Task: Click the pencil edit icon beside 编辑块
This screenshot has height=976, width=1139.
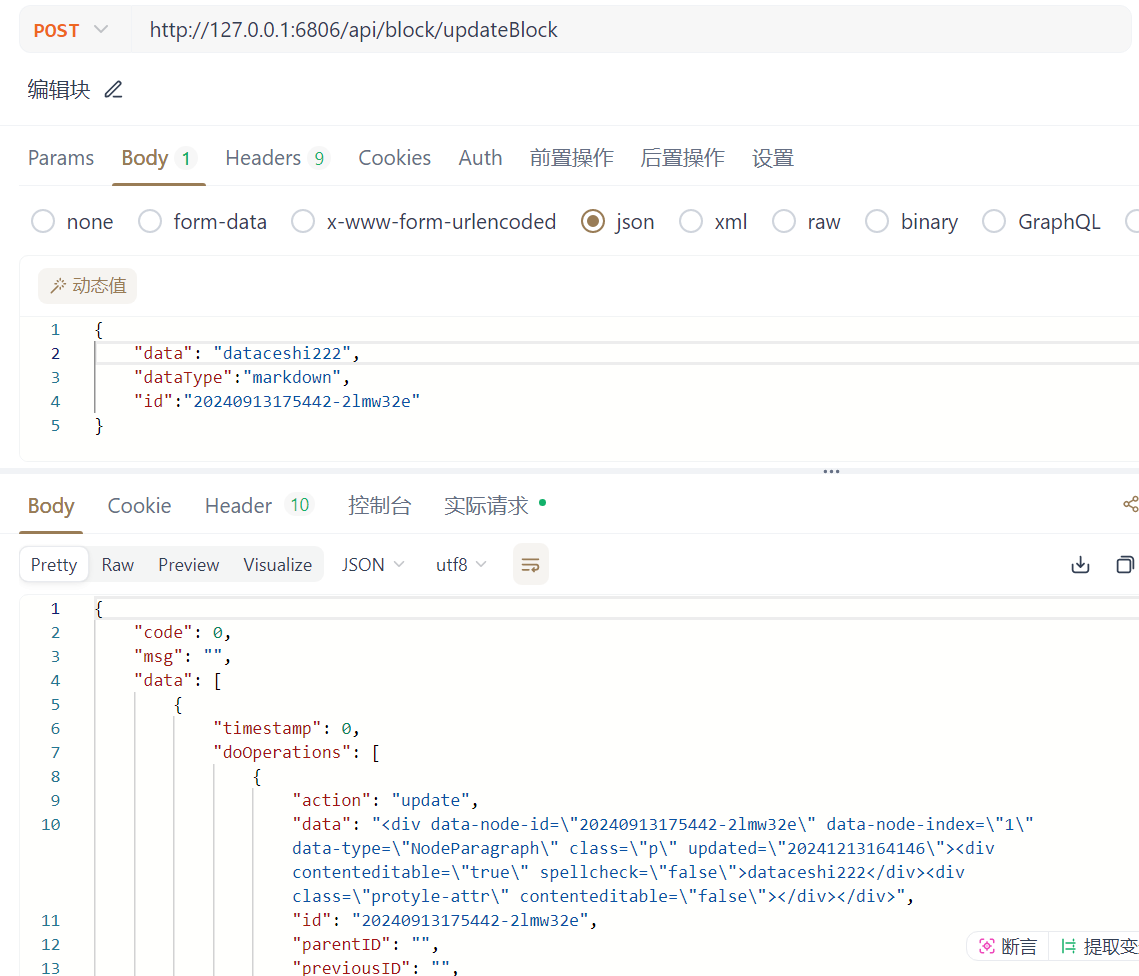Action: pyautogui.click(x=114, y=90)
